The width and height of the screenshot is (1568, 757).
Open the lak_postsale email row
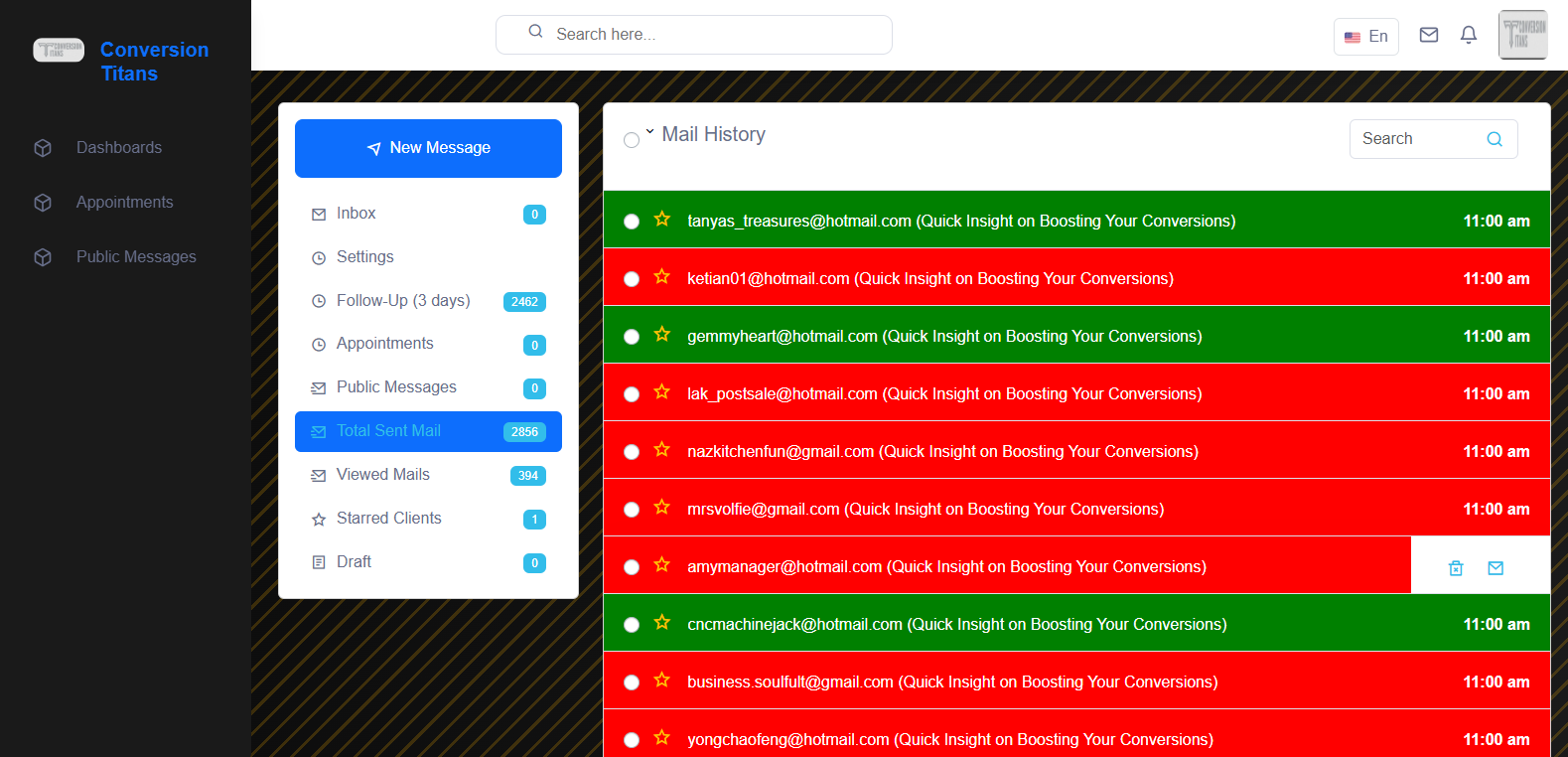tap(943, 394)
